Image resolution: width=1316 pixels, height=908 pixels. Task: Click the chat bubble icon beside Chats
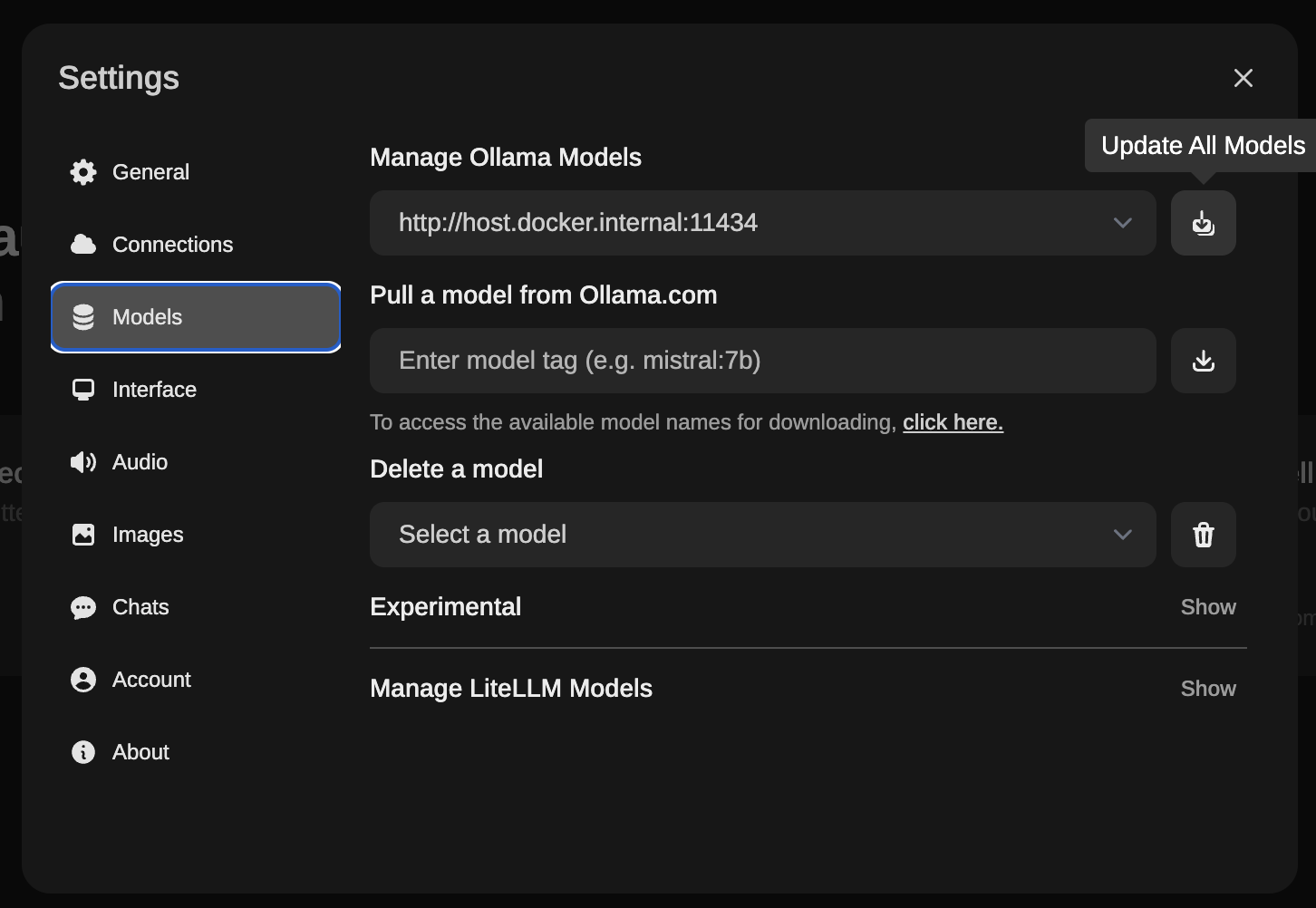click(x=82, y=606)
